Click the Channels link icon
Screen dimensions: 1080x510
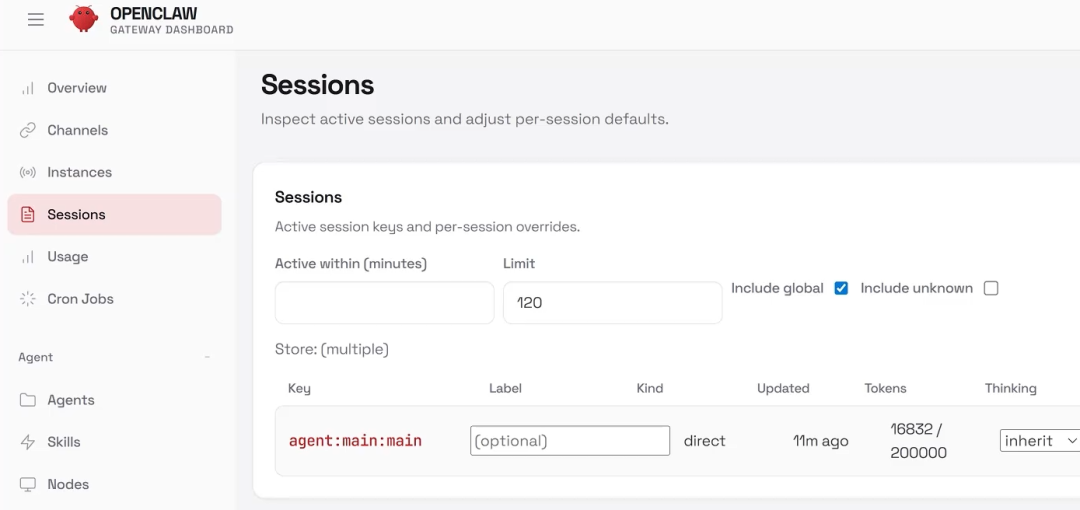pos(28,130)
